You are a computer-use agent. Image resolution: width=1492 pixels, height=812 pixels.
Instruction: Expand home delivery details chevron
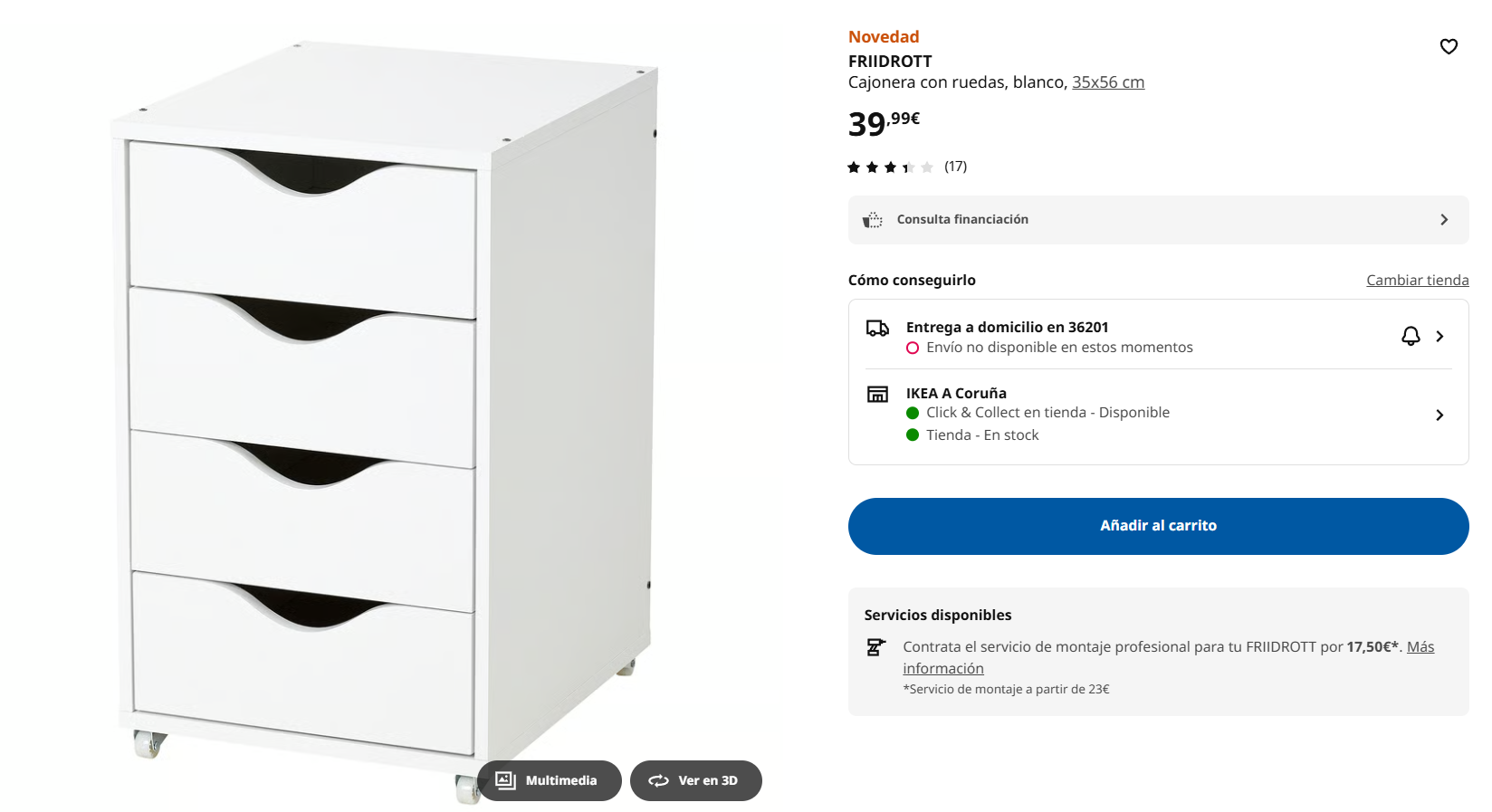click(x=1439, y=337)
